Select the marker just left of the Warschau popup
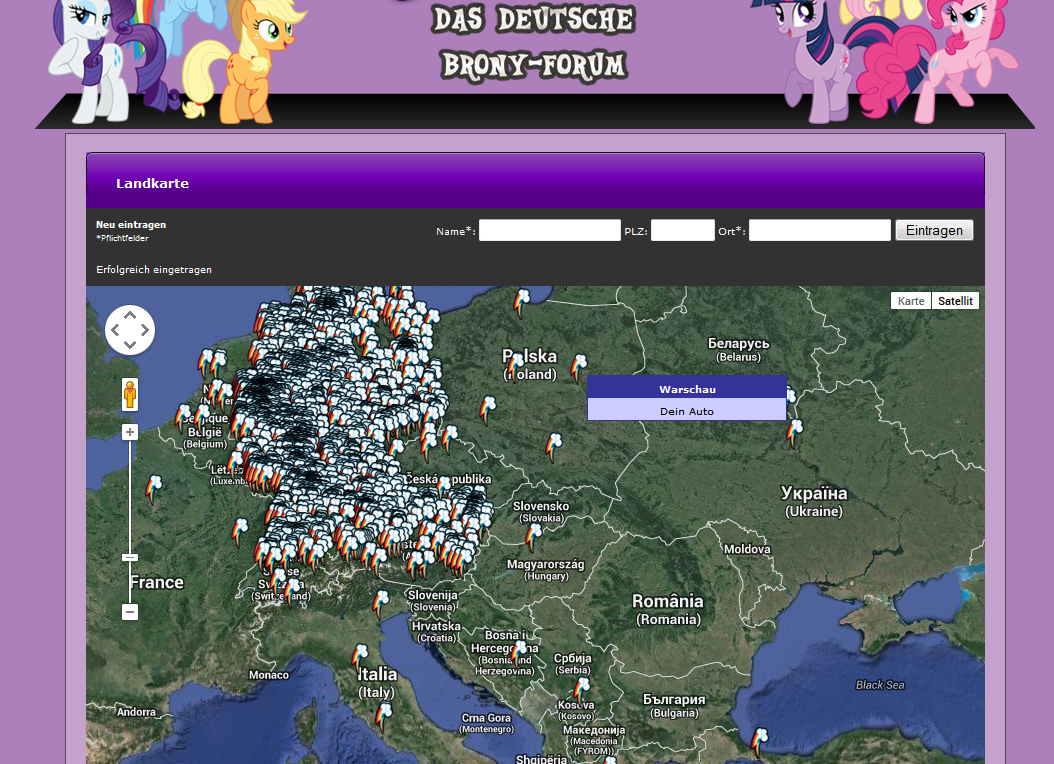 point(577,368)
